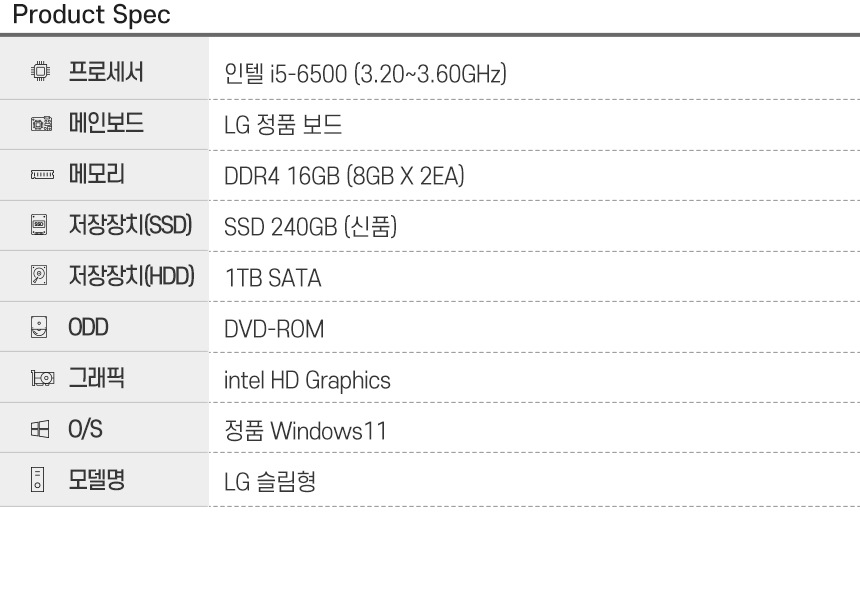Click the 1TB SATA value text
860x600 pixels.
tap(273, 278)
